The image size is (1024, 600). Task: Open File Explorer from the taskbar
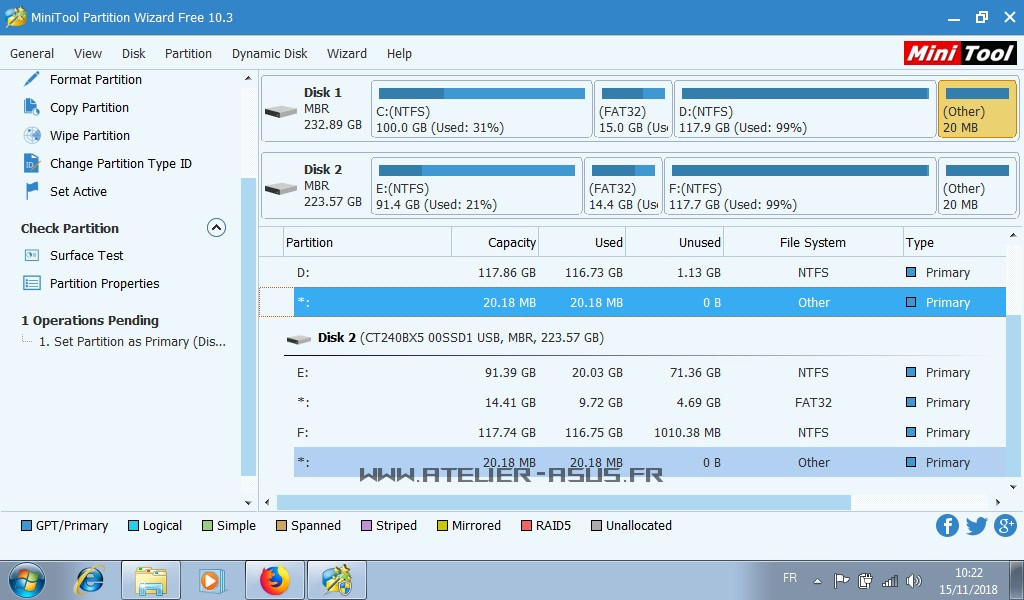point(151,580)
